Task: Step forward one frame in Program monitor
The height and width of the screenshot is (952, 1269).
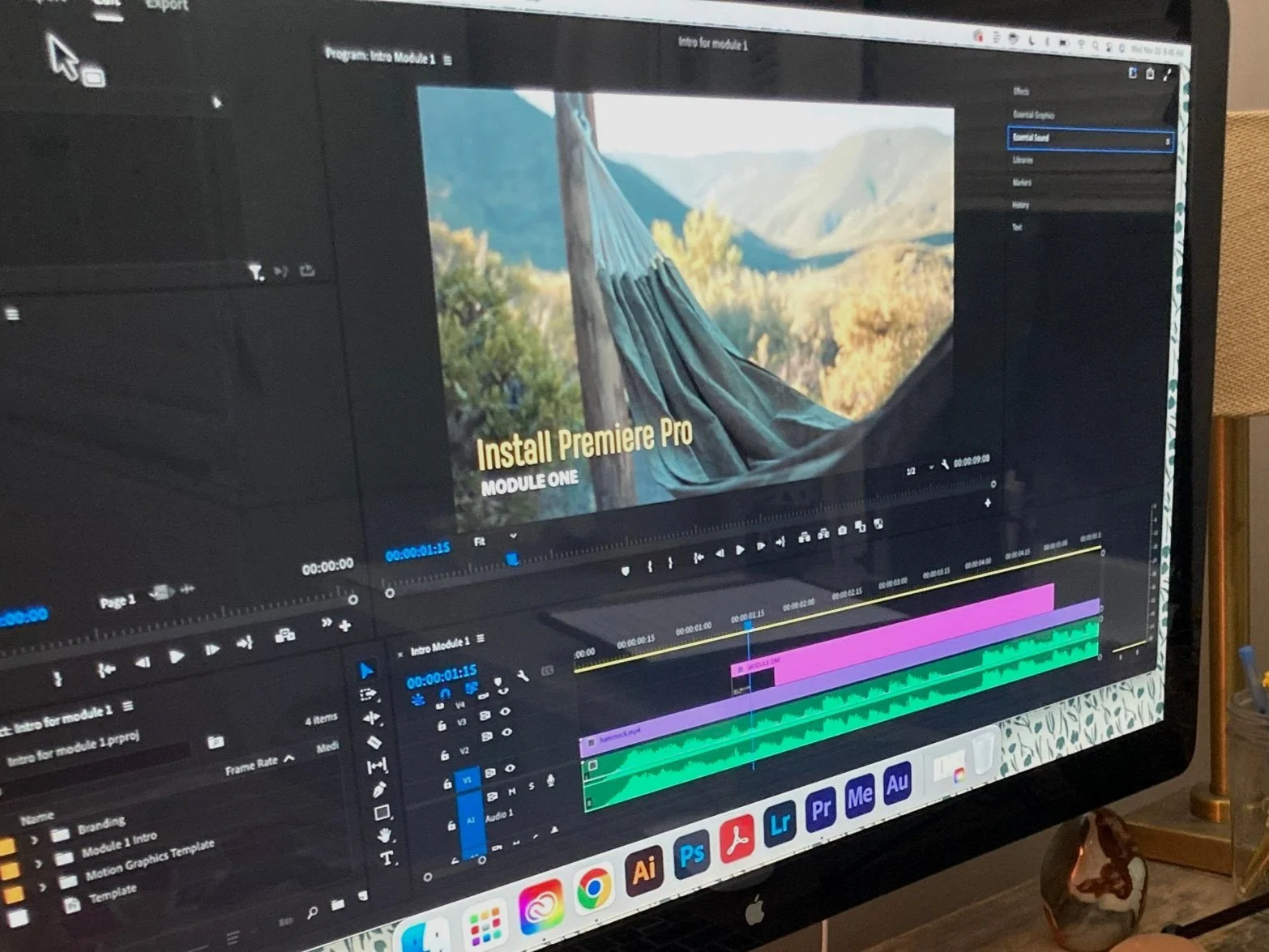Action: pos(760,546)
